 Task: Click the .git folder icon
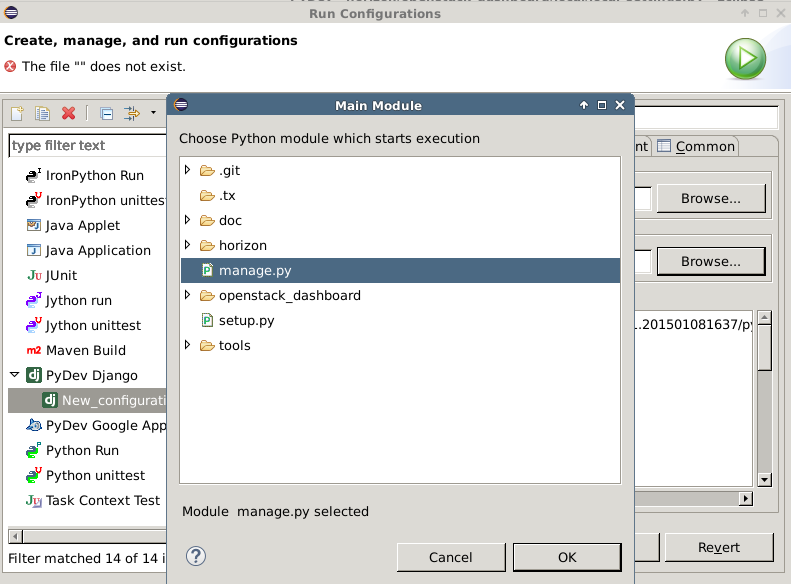(207, 170)
